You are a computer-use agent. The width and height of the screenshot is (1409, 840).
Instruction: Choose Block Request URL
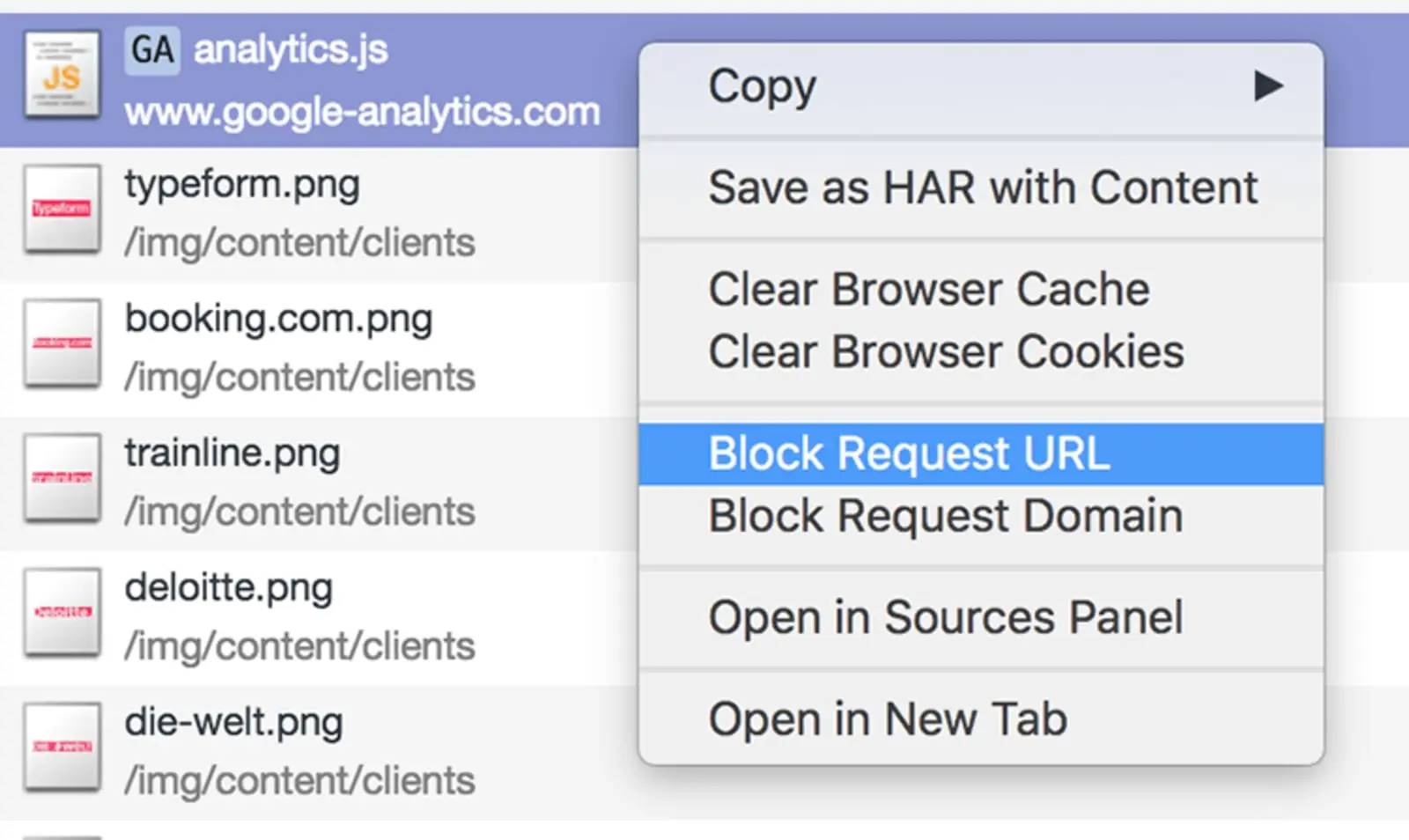pos(909,454)
